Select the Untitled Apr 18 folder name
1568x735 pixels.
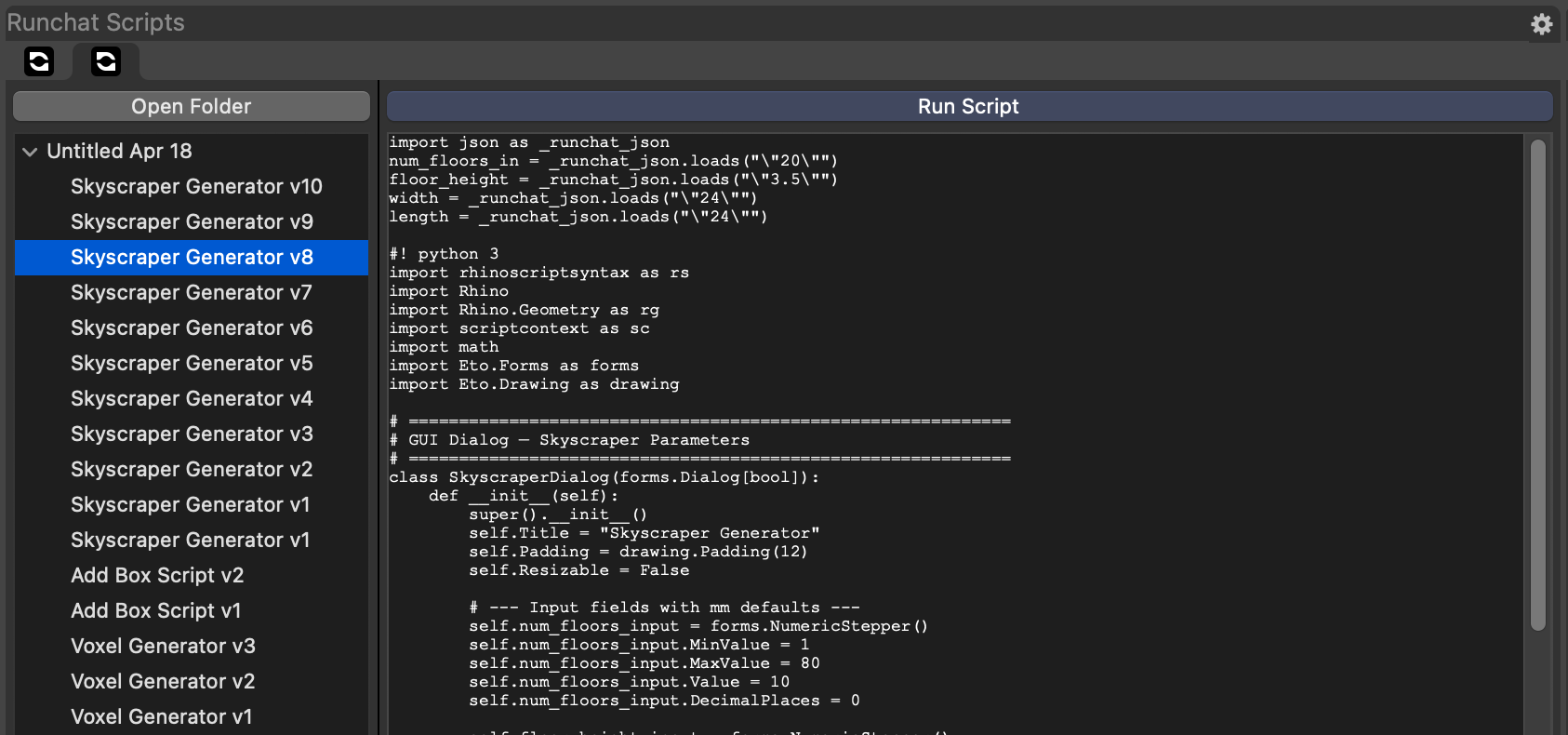[119, 151]
